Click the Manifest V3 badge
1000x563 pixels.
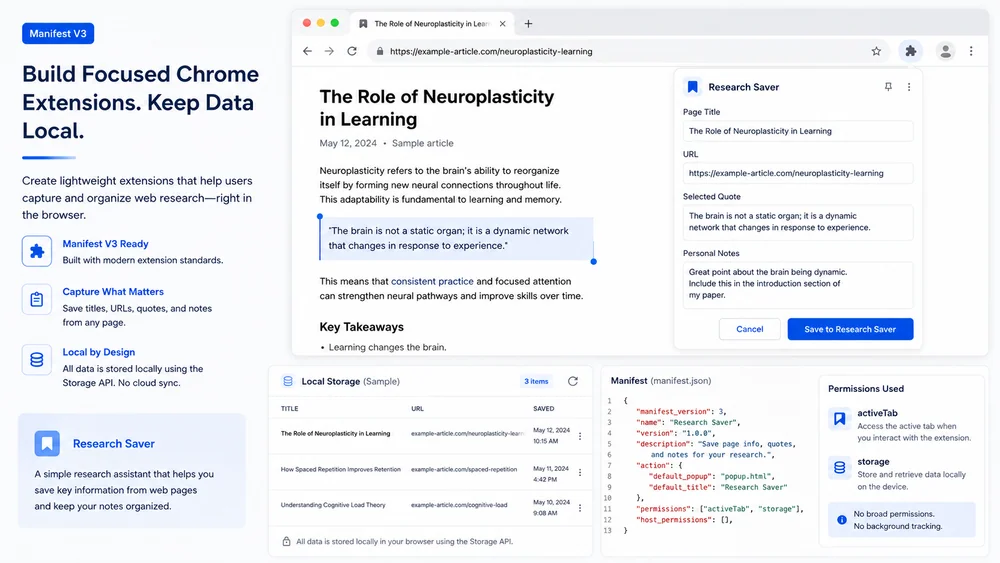(58, 33)
